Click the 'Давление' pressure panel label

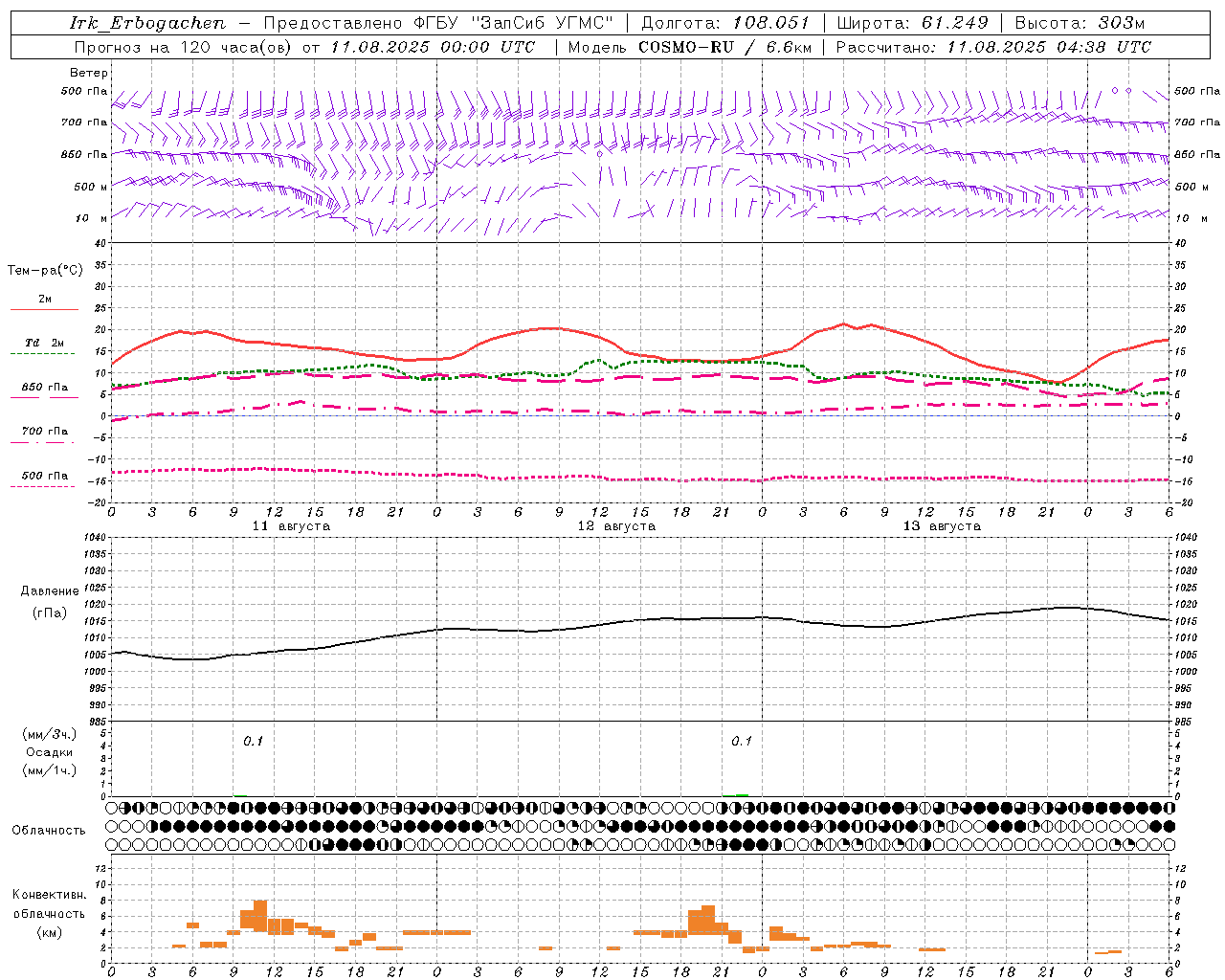coord(50,591)
